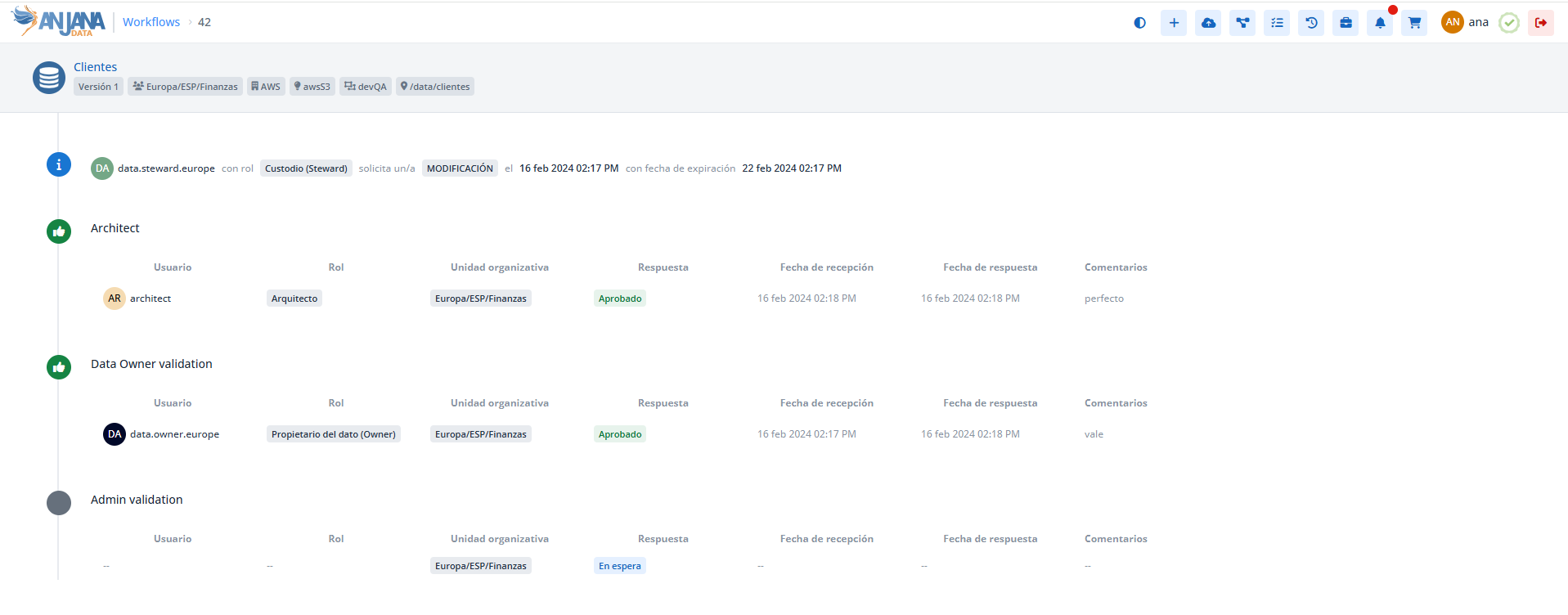Open the cloud upload icon
1568x615 pixels.
click(x=1208, y=23)
